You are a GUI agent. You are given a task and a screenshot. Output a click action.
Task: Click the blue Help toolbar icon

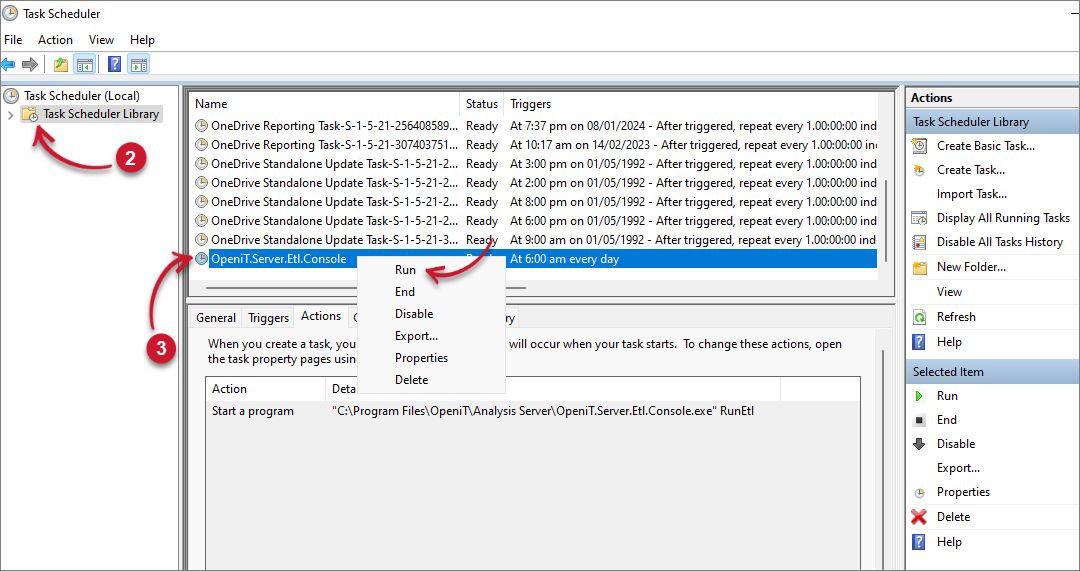[115, 65]
